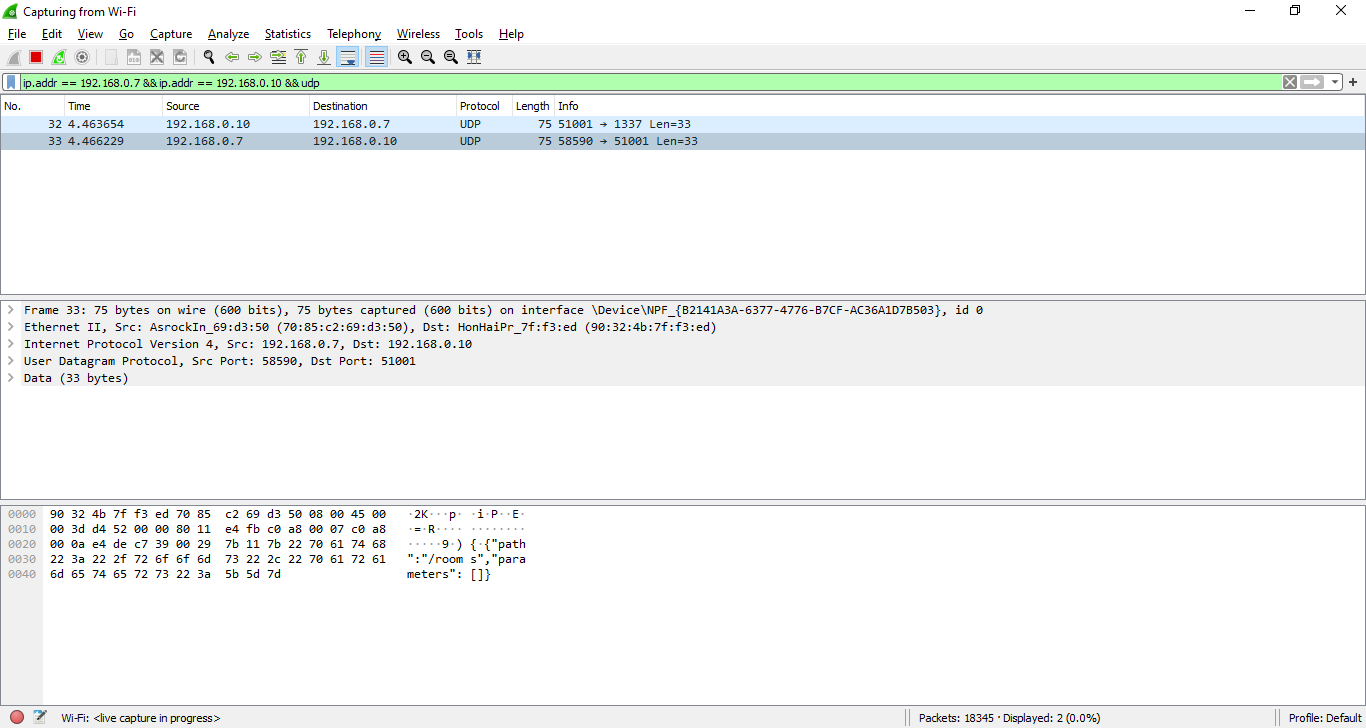This screenshot has width=1366, height=728.
Task: Apply the current display filter
Action: coord(1311,82)
